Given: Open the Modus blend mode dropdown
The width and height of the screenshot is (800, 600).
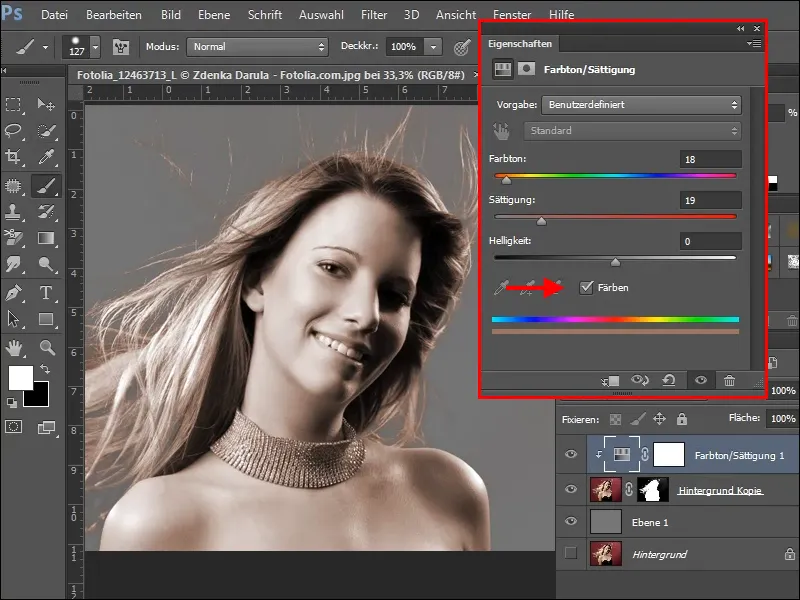Looking at the screenshot, I should pyautogui.click(x=258, y=47).
